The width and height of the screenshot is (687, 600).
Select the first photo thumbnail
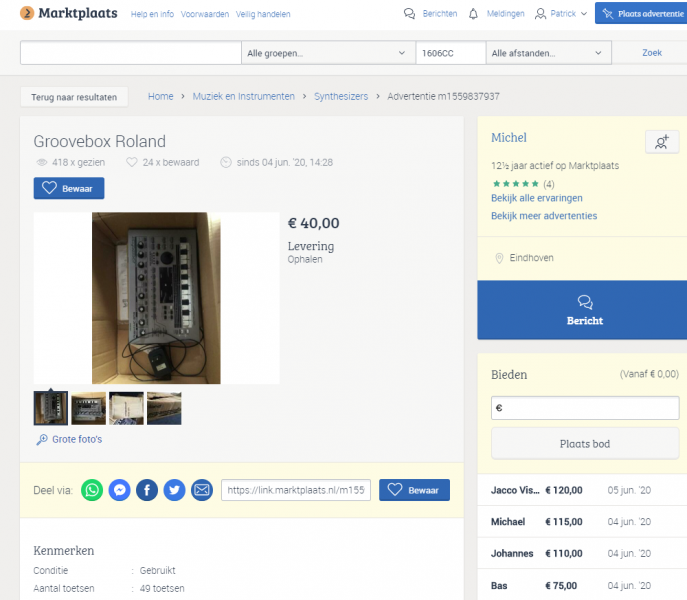tap(51, 408)
